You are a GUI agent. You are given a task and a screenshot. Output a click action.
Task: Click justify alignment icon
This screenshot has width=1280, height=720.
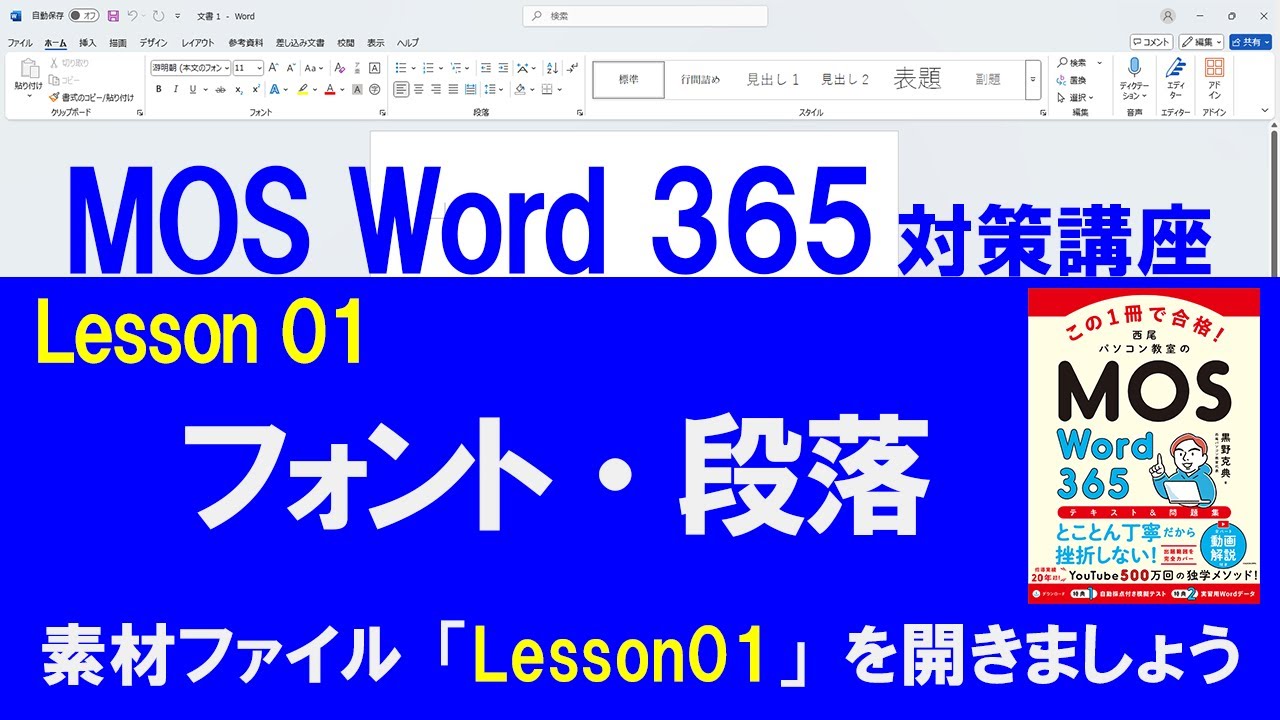(x=453, y=89)
